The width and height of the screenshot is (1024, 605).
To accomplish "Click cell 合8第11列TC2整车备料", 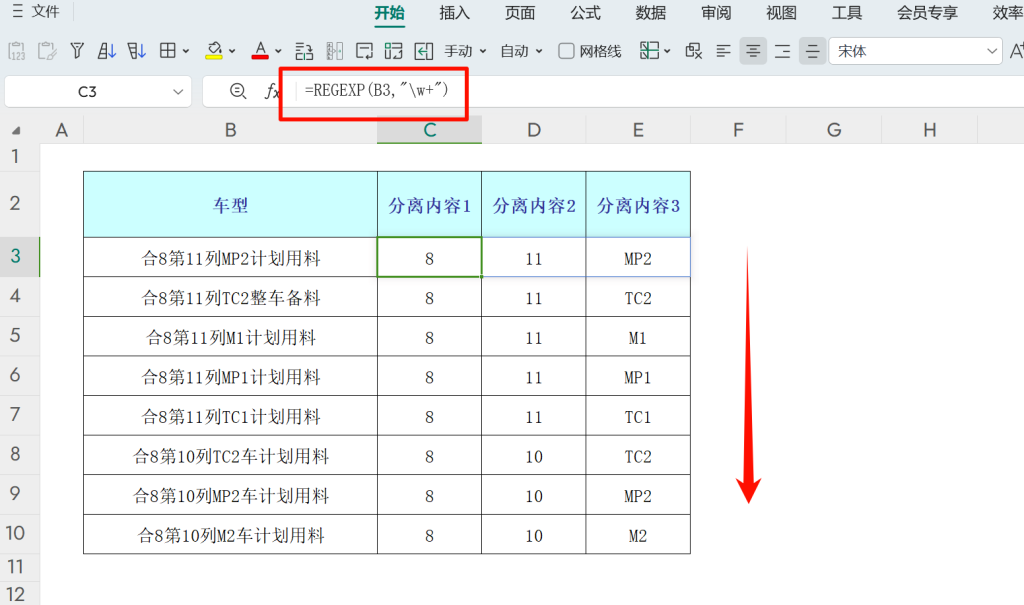I will point(231,298).
